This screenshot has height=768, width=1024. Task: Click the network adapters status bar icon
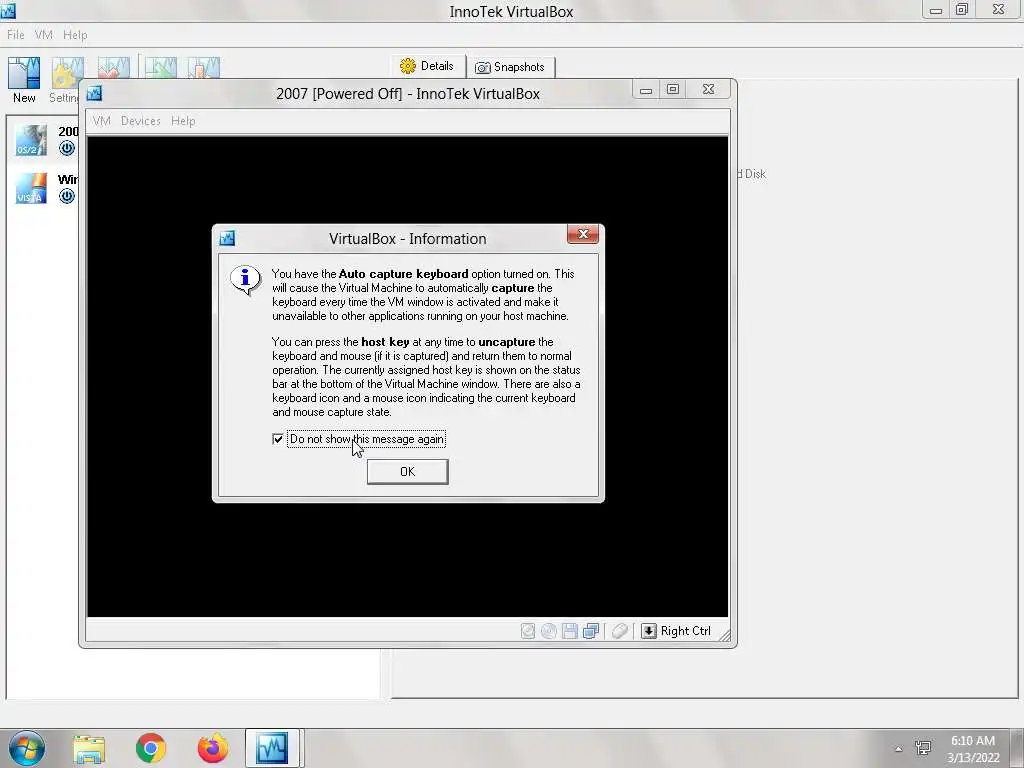591,631
